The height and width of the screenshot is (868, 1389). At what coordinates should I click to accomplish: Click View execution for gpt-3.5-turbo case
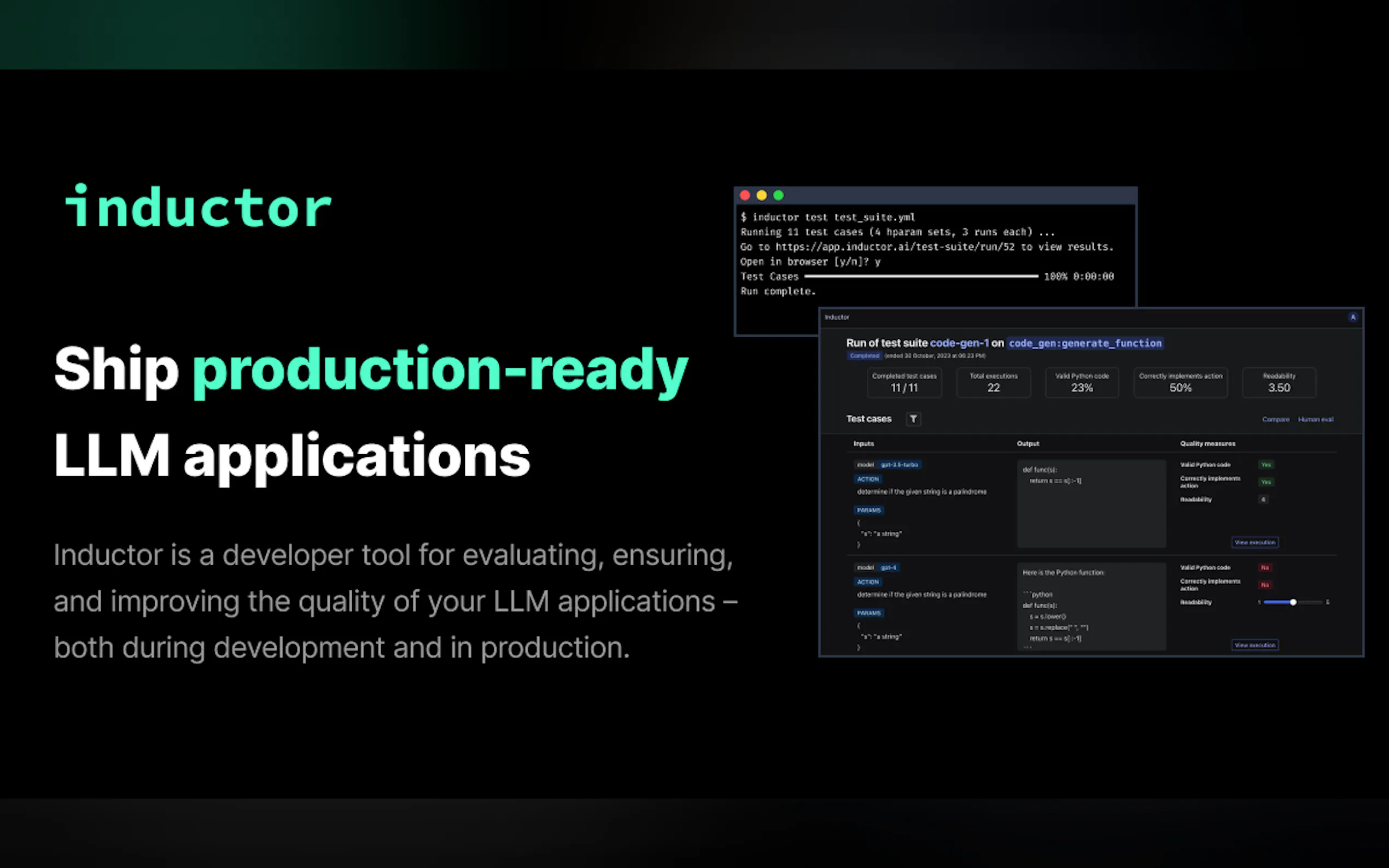coord(1254,542)
